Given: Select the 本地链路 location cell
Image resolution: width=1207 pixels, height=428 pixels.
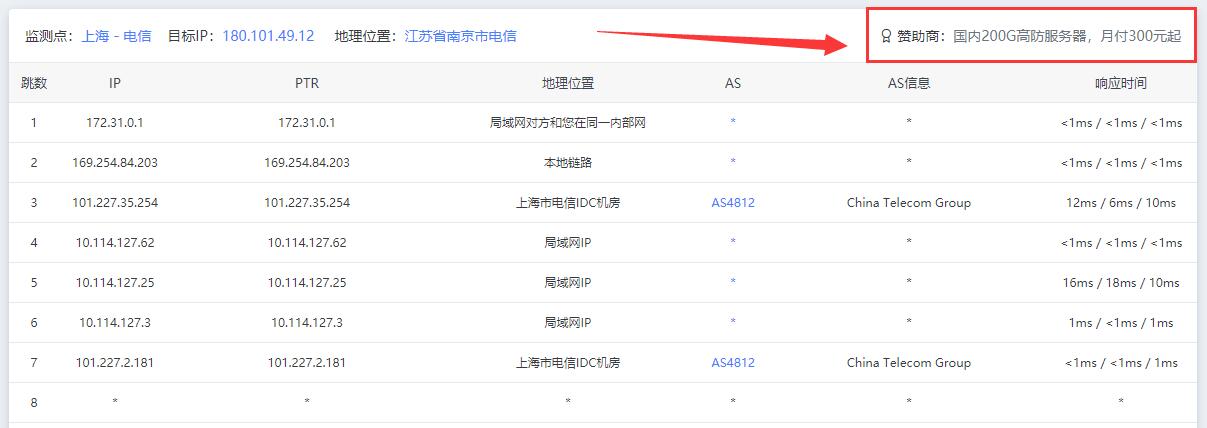Looking at the screenshot, I should [567, 163].
